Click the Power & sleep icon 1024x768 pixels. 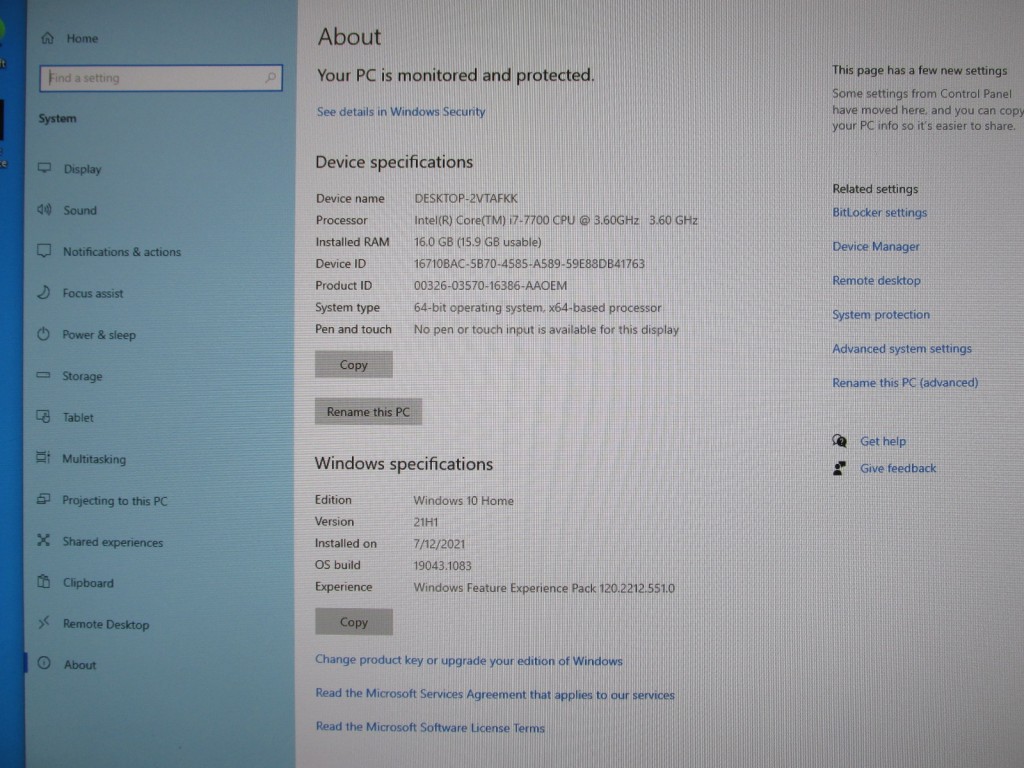[x=44, y=334]
